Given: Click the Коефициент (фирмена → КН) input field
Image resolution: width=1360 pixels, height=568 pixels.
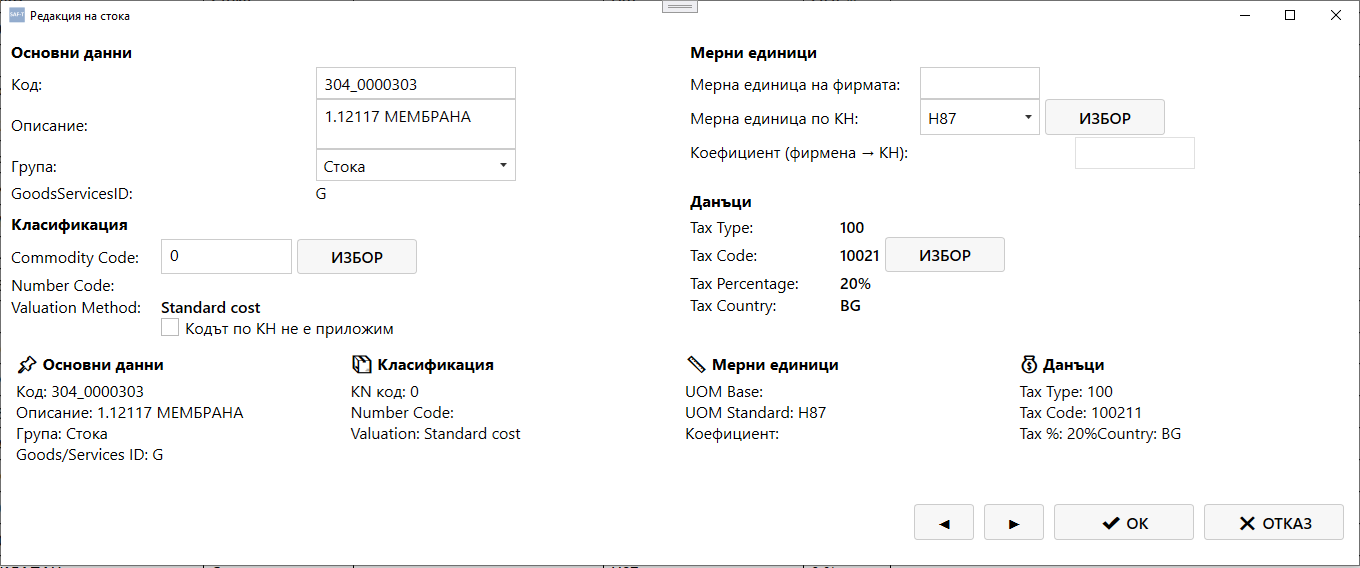Looking at the screenshot, I should (1135, 153).
